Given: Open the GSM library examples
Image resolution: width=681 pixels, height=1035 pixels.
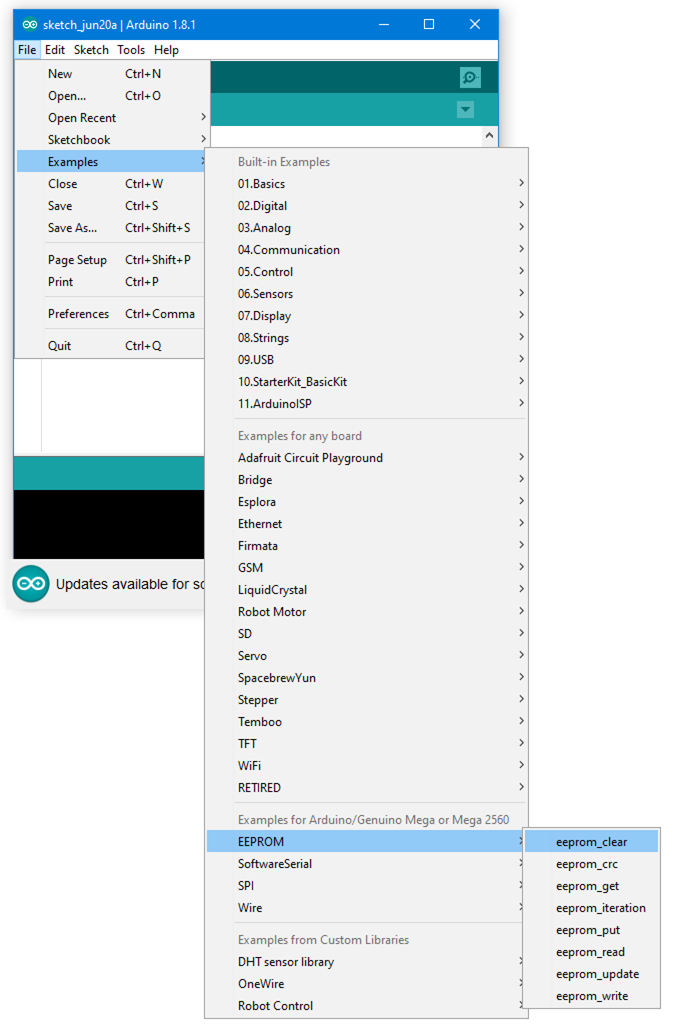Looking at the screenshot, I should pos(367,568).
